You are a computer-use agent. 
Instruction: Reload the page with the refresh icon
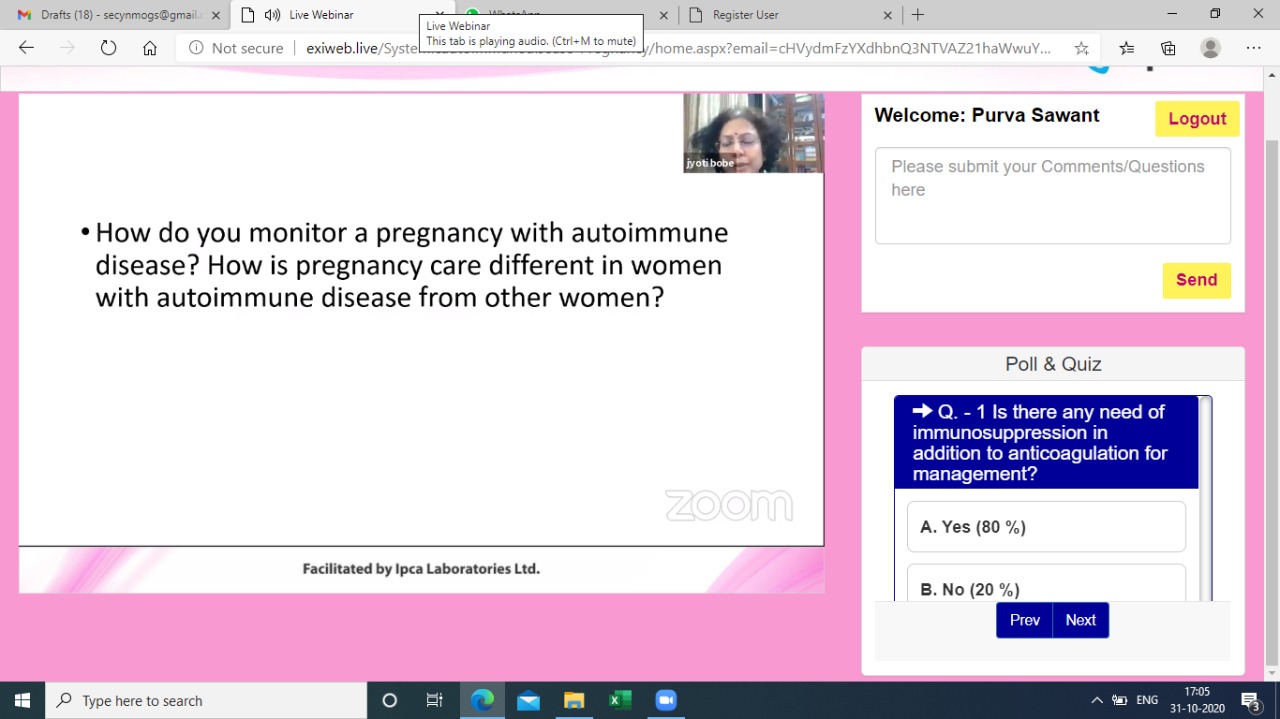(x=108, y=48)
